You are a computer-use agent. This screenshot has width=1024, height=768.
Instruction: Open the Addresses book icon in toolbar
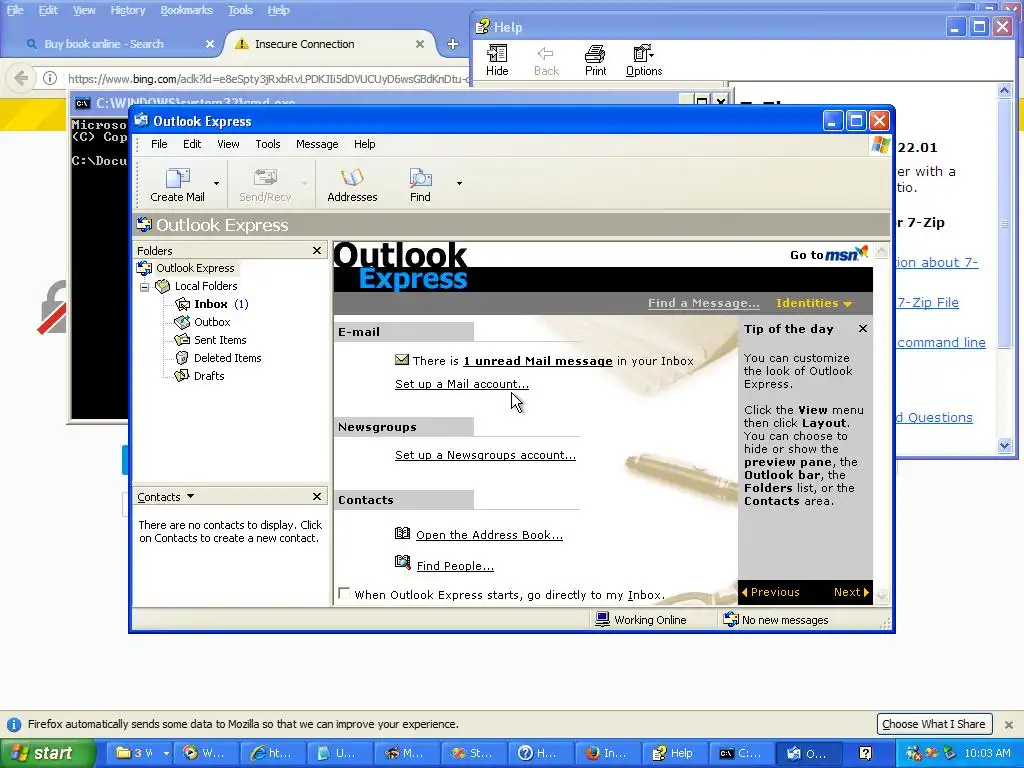(352, 178)
